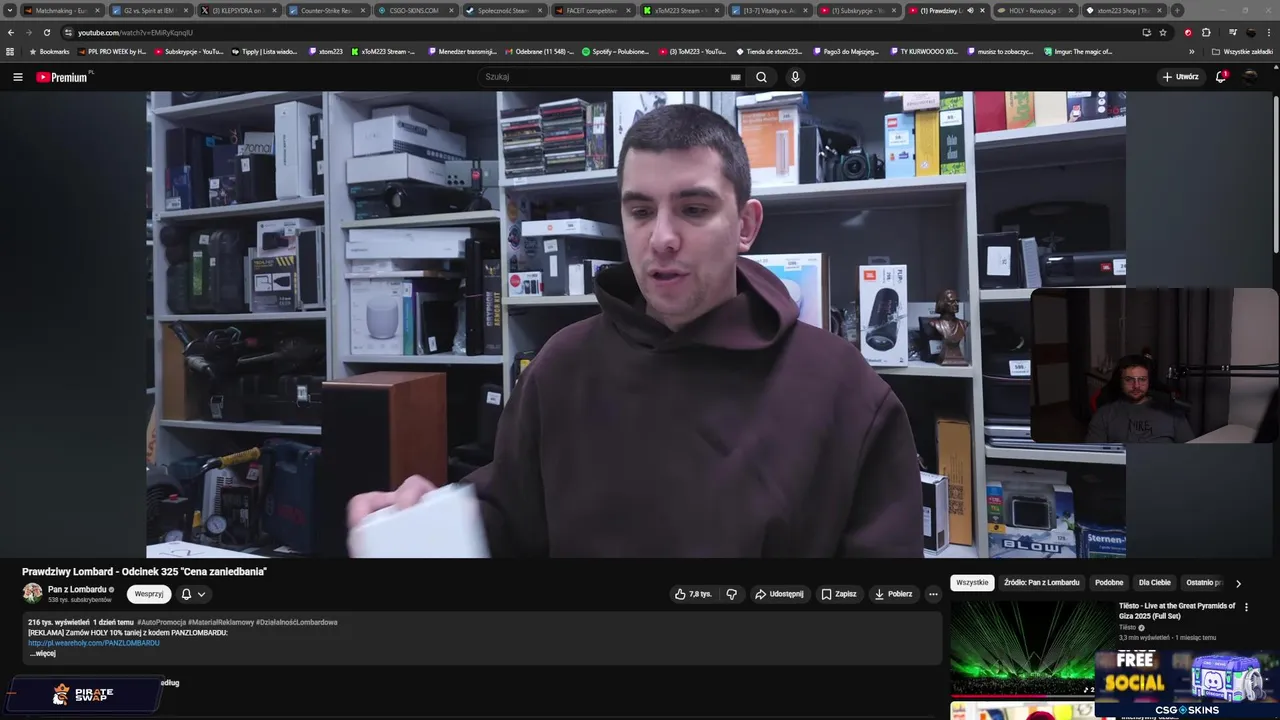Dislike the video with thumbs down

[731, 594]
